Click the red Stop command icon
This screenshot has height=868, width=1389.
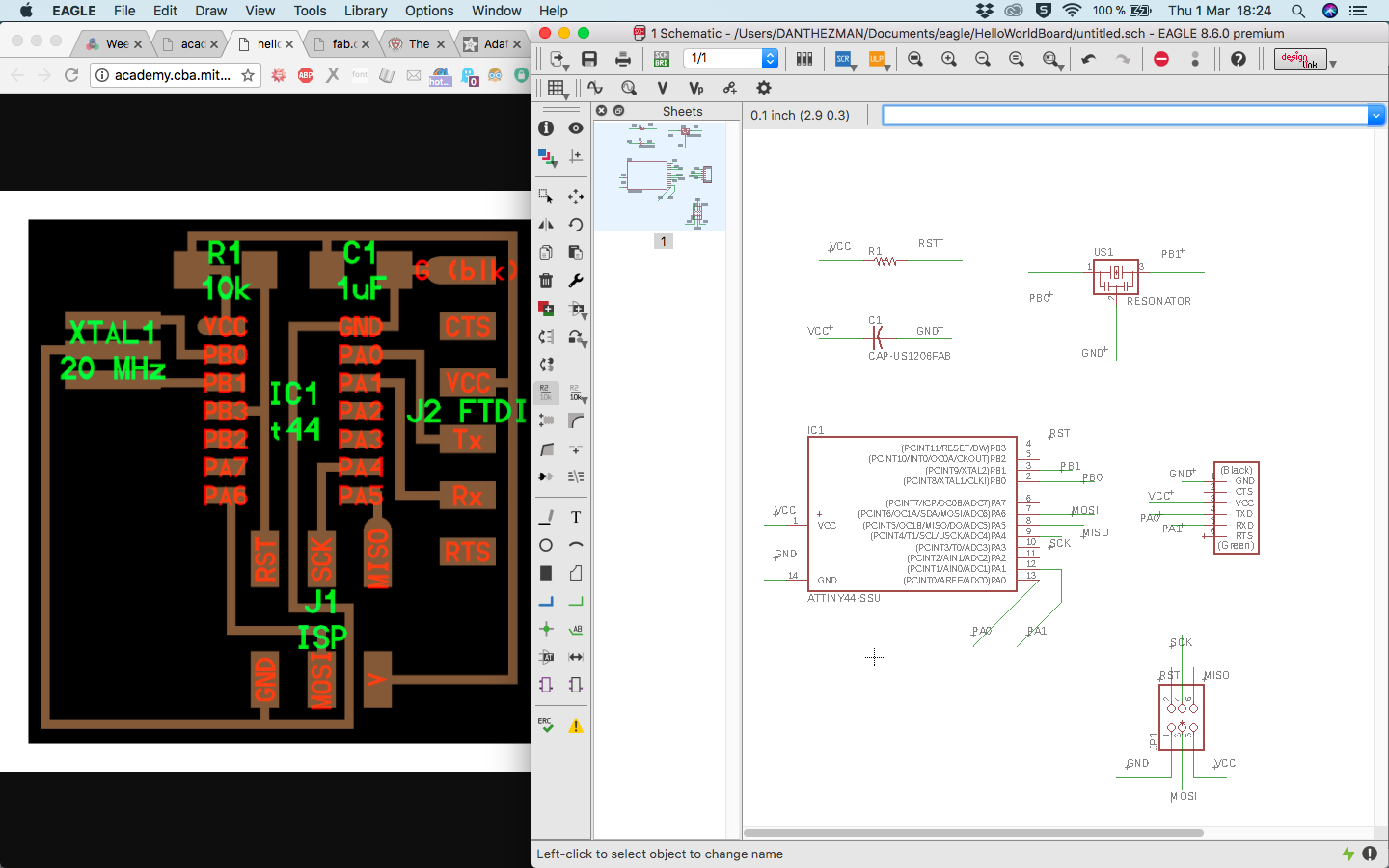coord(1161,59)
